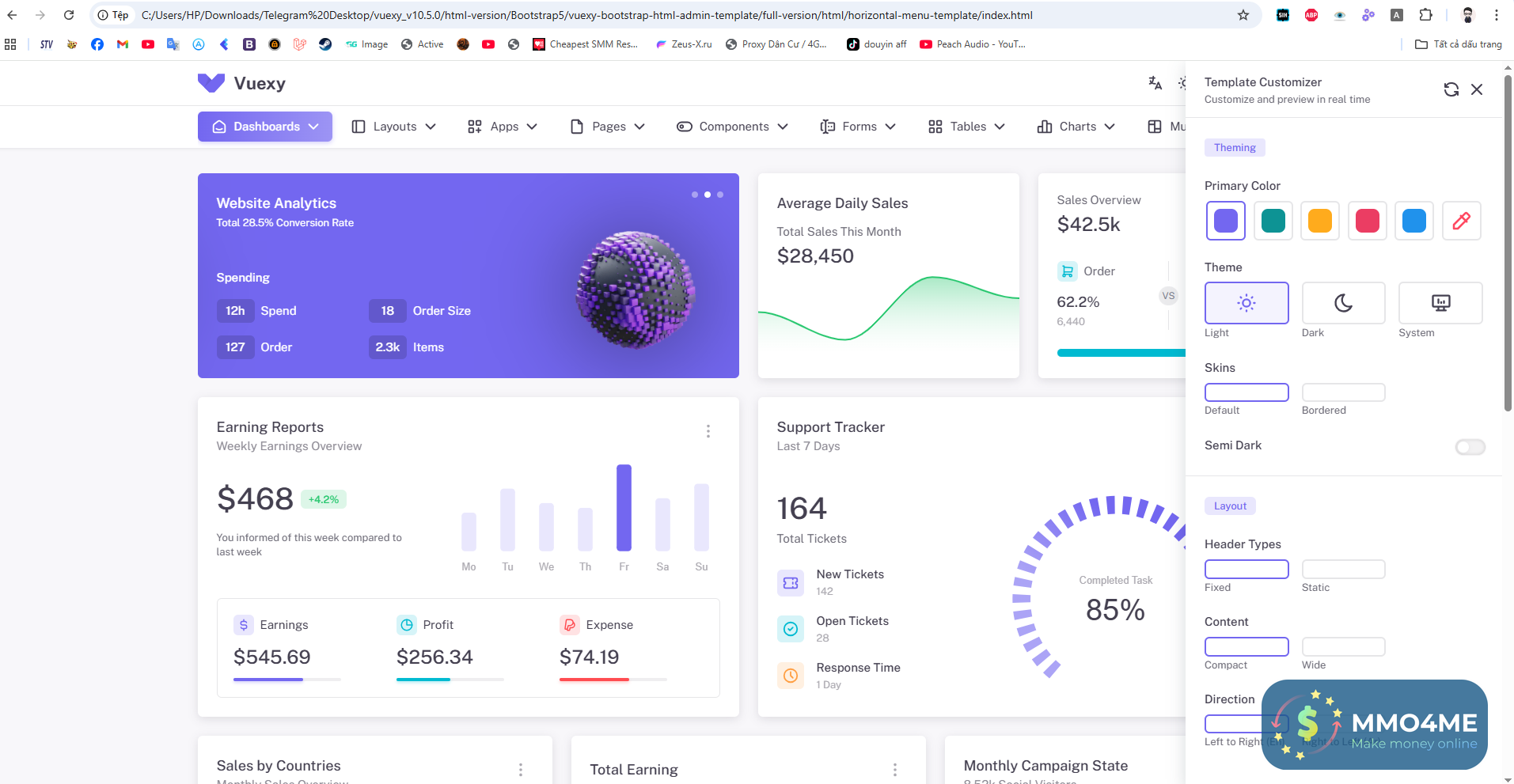
Task: Open the Steam bookmark icon
Action: 325,44
